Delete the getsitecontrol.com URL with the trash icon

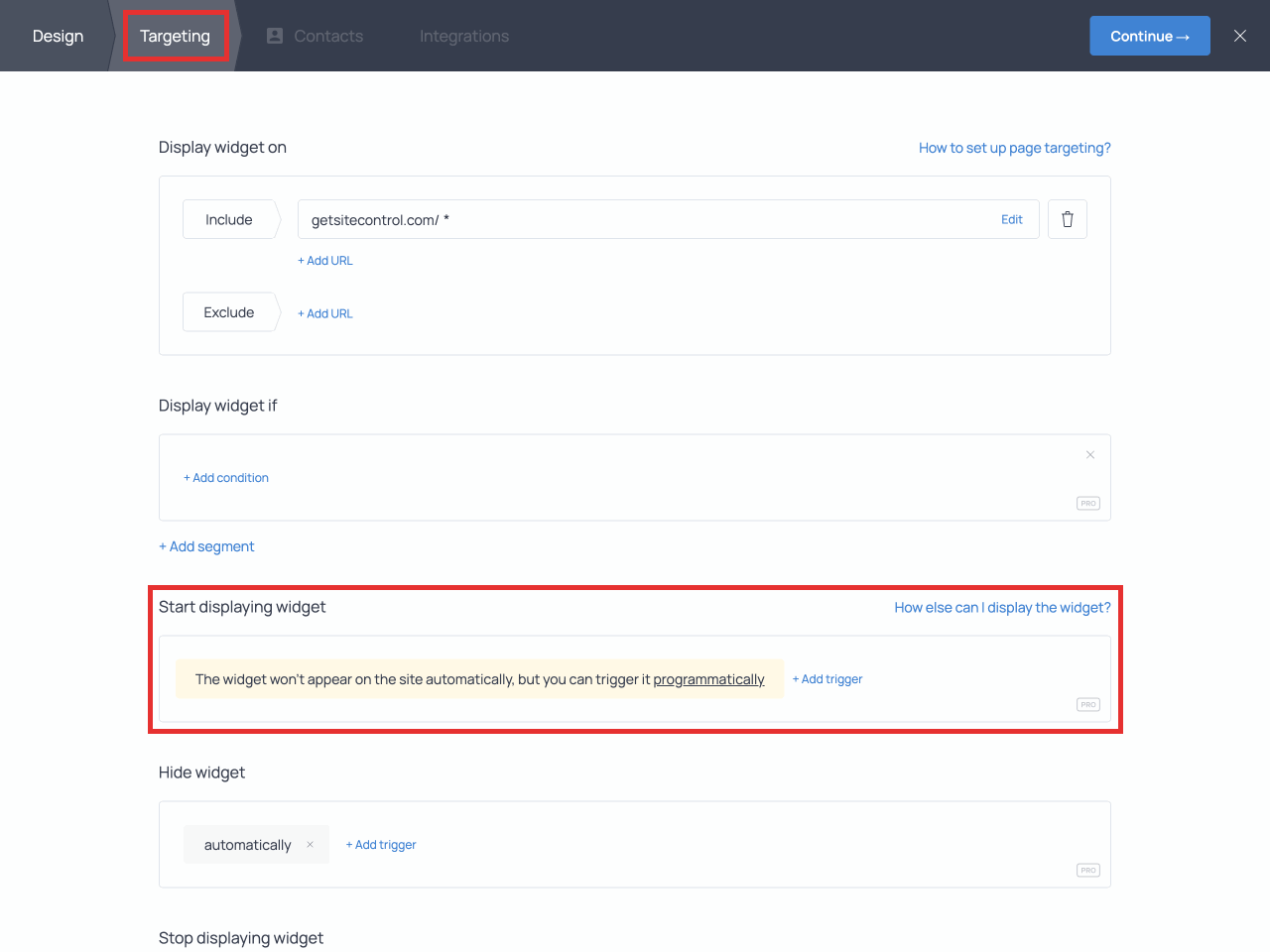(x=1067, y=219)
